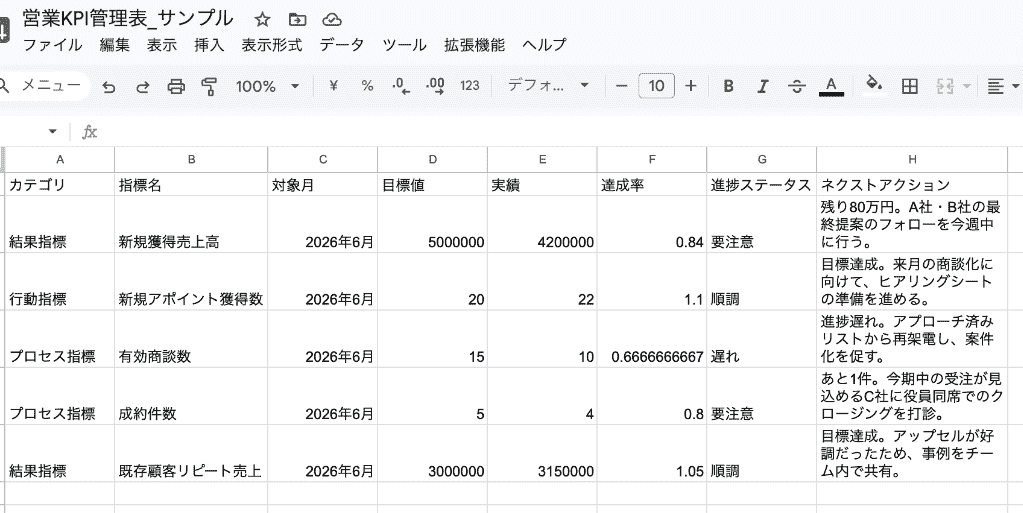Open the ファイル menu

coord(53,45)
